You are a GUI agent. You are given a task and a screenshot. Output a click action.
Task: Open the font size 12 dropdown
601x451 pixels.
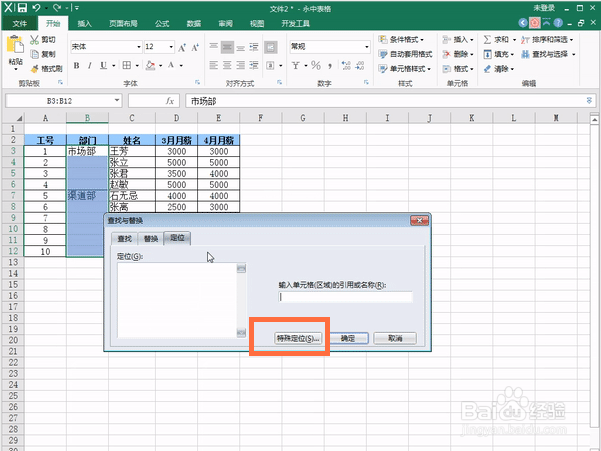click(x=171, y=47)
